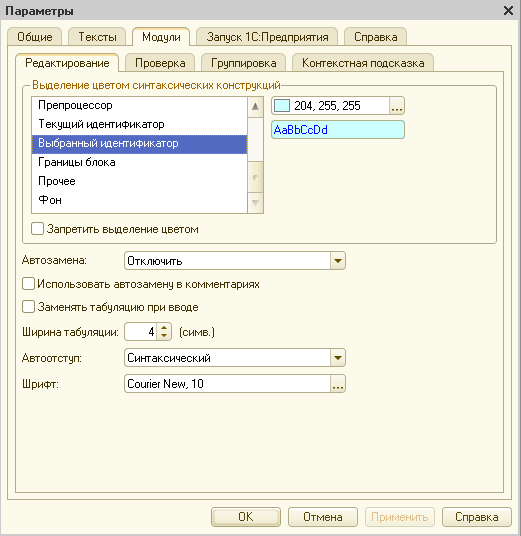The height and width of the screenshot is (536, 521).
Task: Click the Автоотступ combo box field
Action: [x=228, y=358]
